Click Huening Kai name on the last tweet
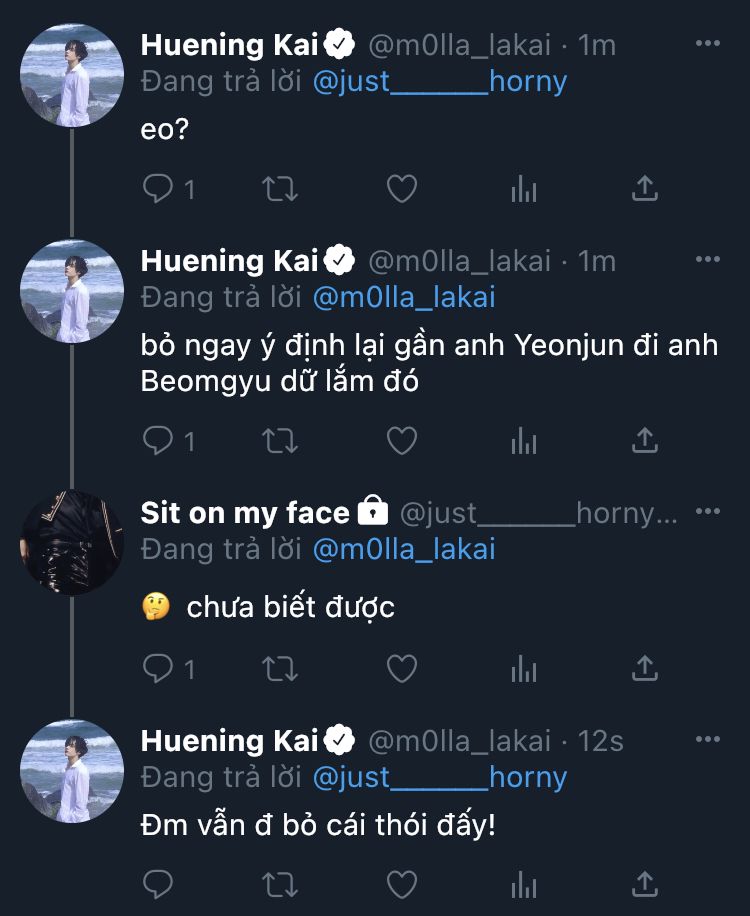The height and width of the screenshot is (916, 750). [229, 740]
